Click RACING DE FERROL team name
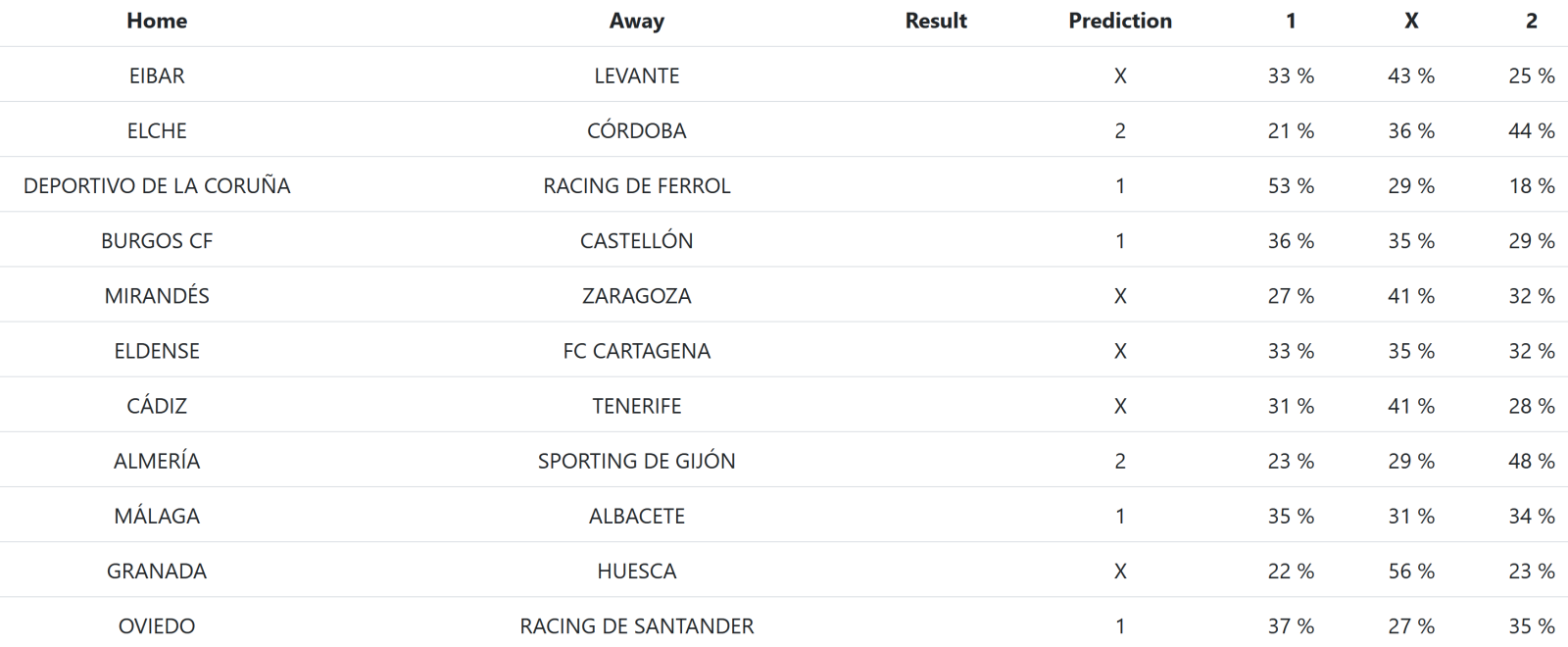 (636, 185)
